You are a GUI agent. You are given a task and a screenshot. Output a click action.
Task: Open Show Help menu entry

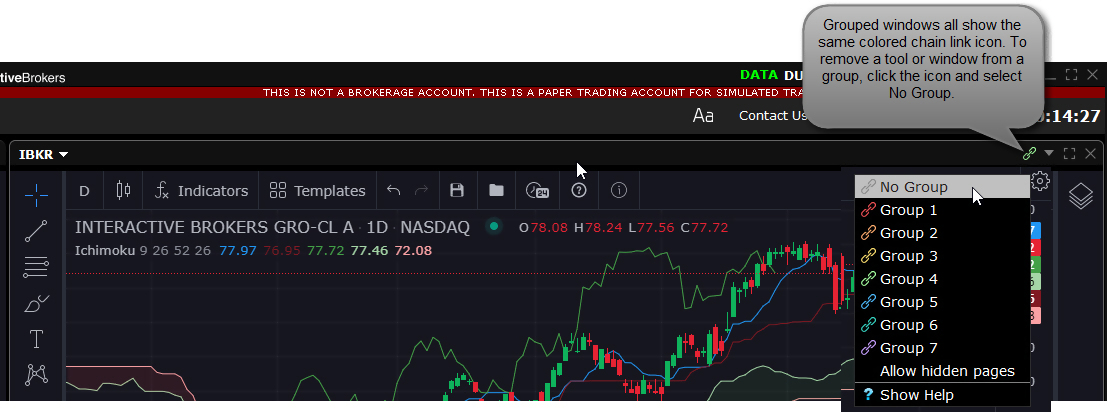coord(942,395)
